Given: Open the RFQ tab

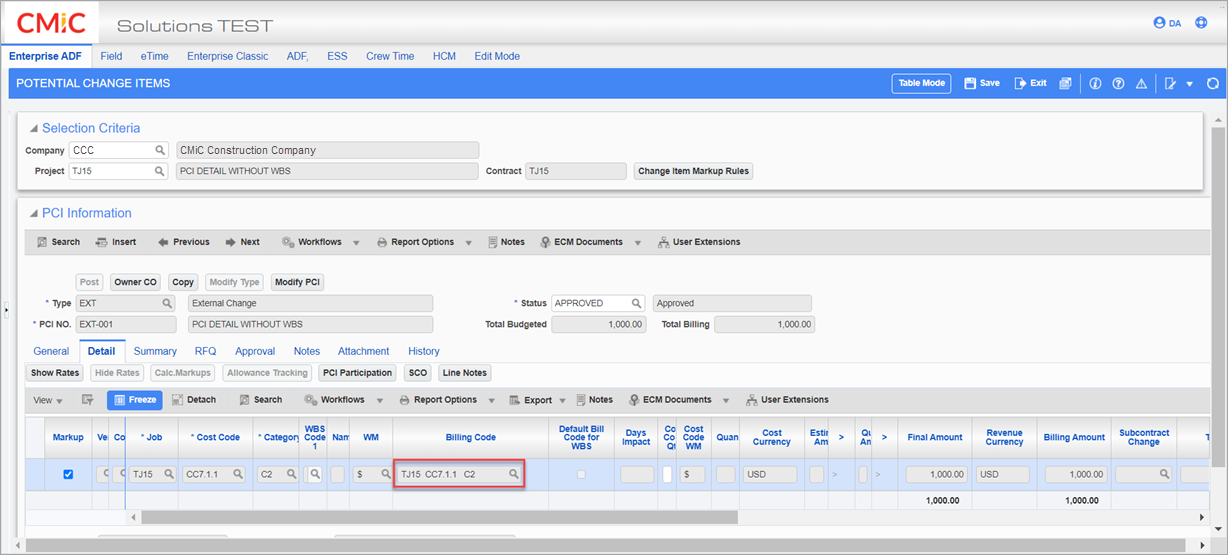Looking at the screenshot, I should [205, 351].
